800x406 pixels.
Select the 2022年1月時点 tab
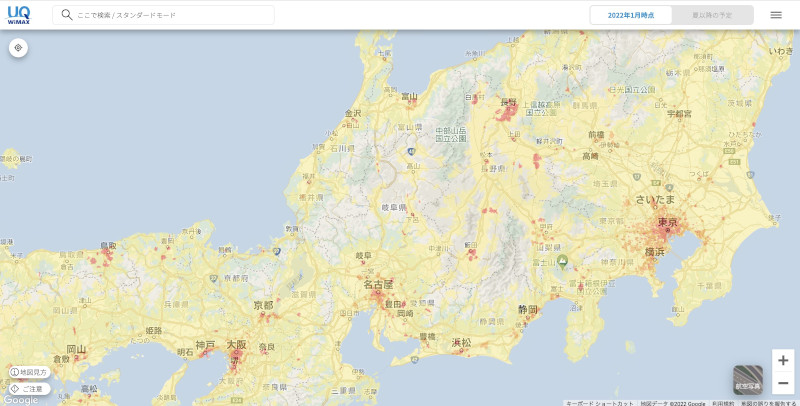[x=631, y=15]
